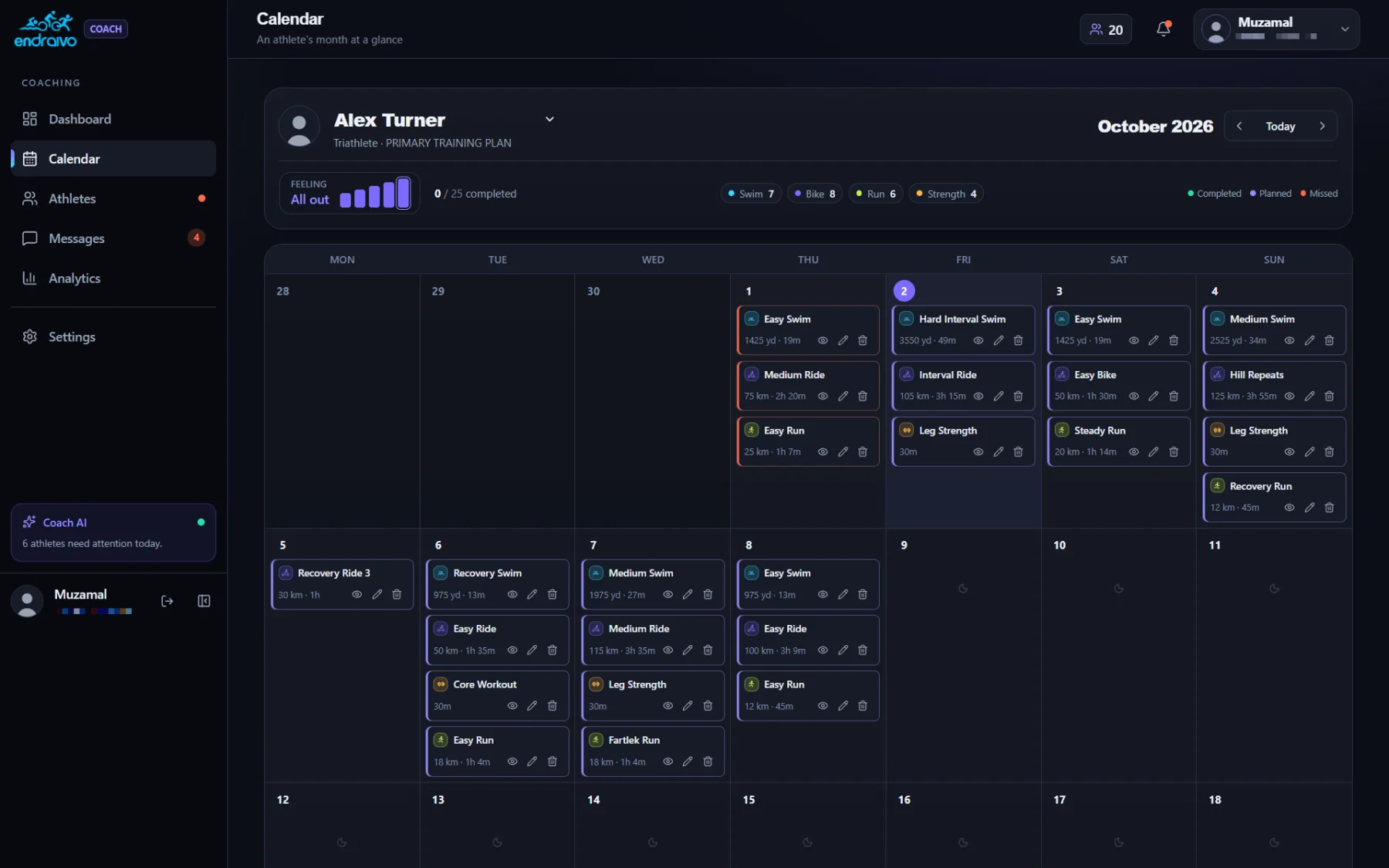Delete the Medium Ride workout on Oct 1

click(x=863, y=396)
